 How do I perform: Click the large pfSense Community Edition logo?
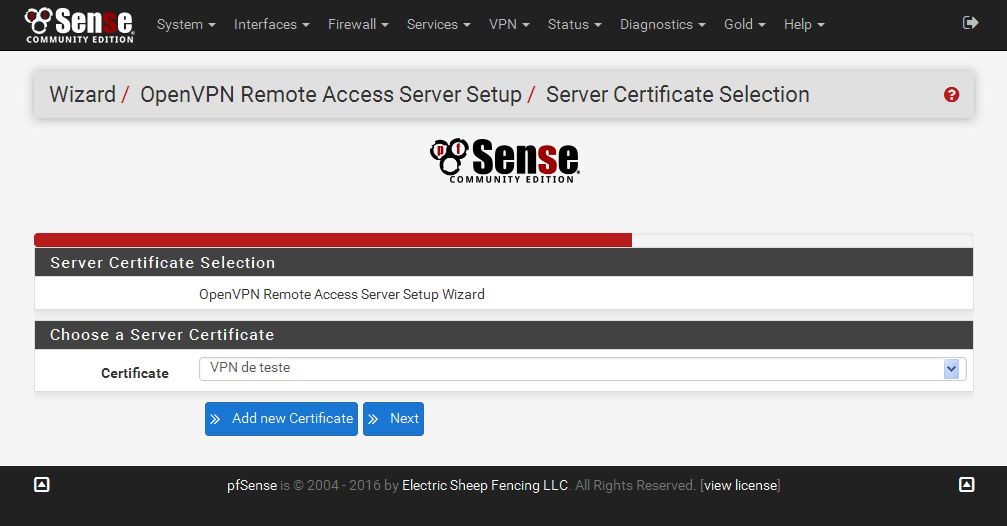click(504, 161)
